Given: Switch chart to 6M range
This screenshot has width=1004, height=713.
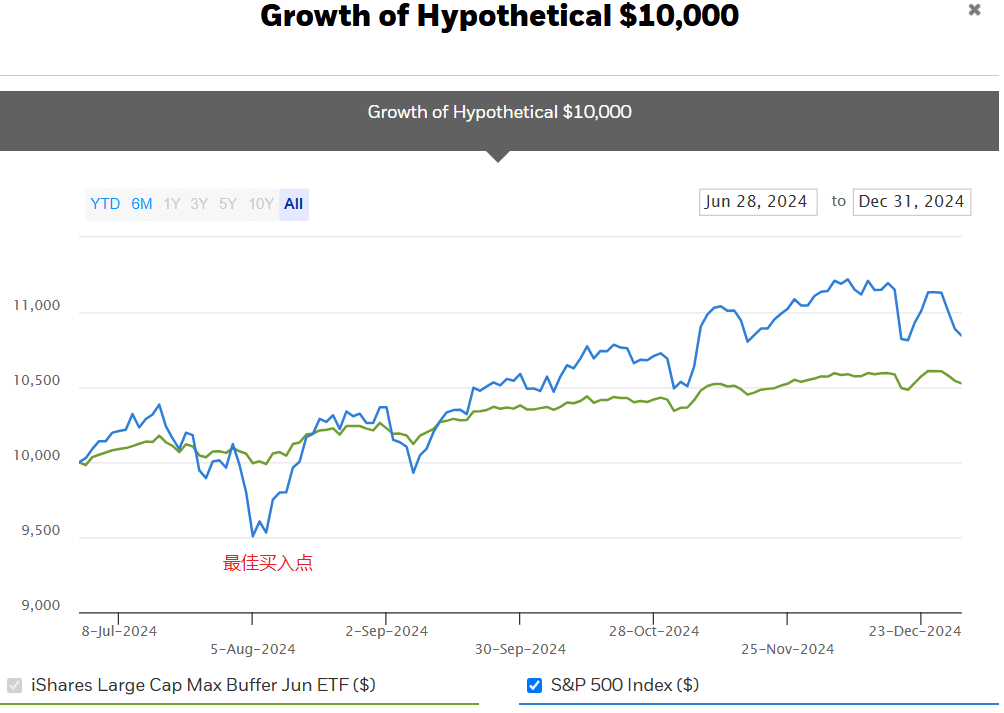Looking at the screenshot, I should (x=142, y=204).
